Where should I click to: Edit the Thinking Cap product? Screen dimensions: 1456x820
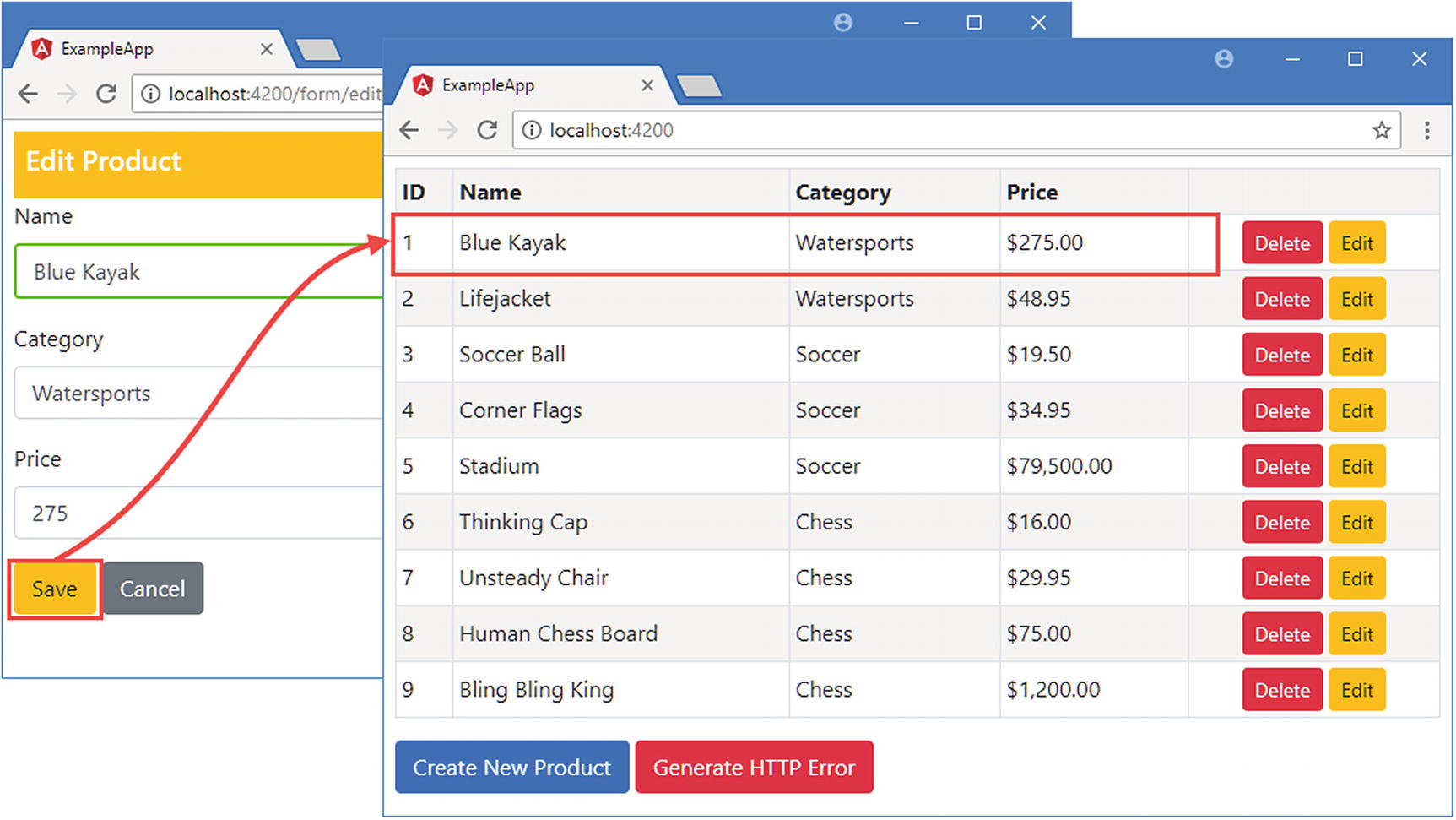(x=1357, y=522)
